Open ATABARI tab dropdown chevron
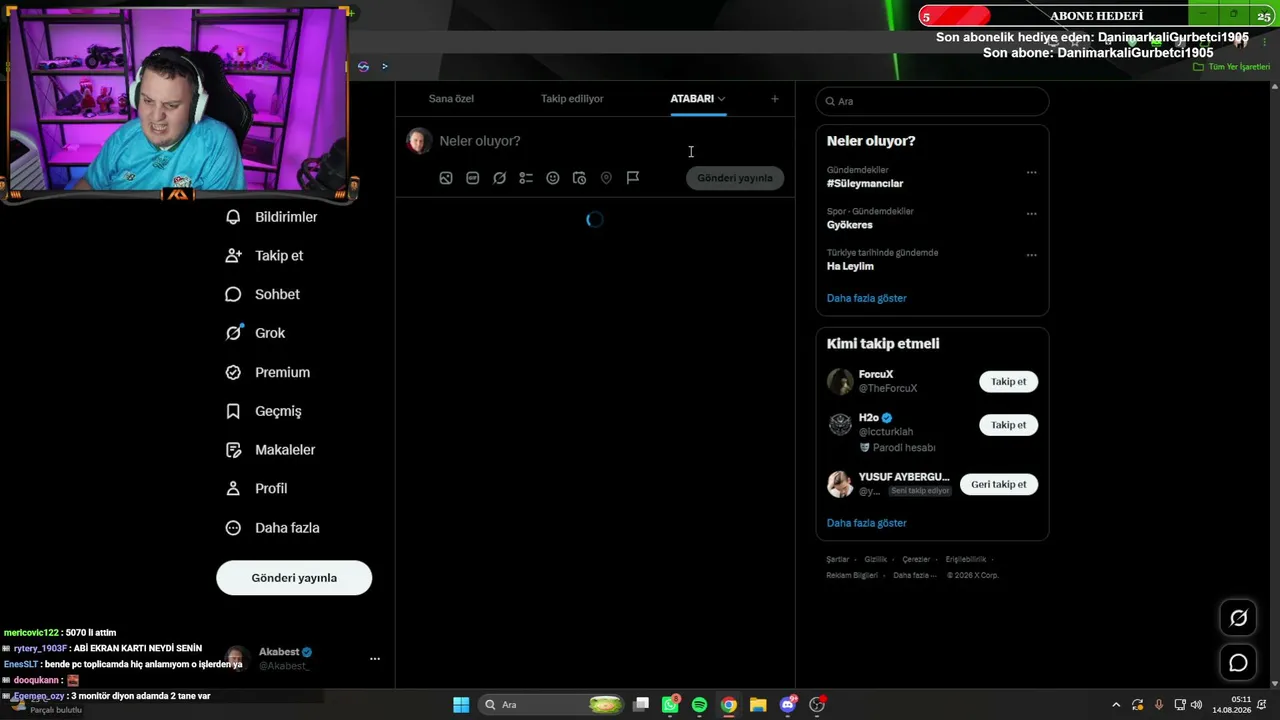1280x720 pixels. click(721, 99)
